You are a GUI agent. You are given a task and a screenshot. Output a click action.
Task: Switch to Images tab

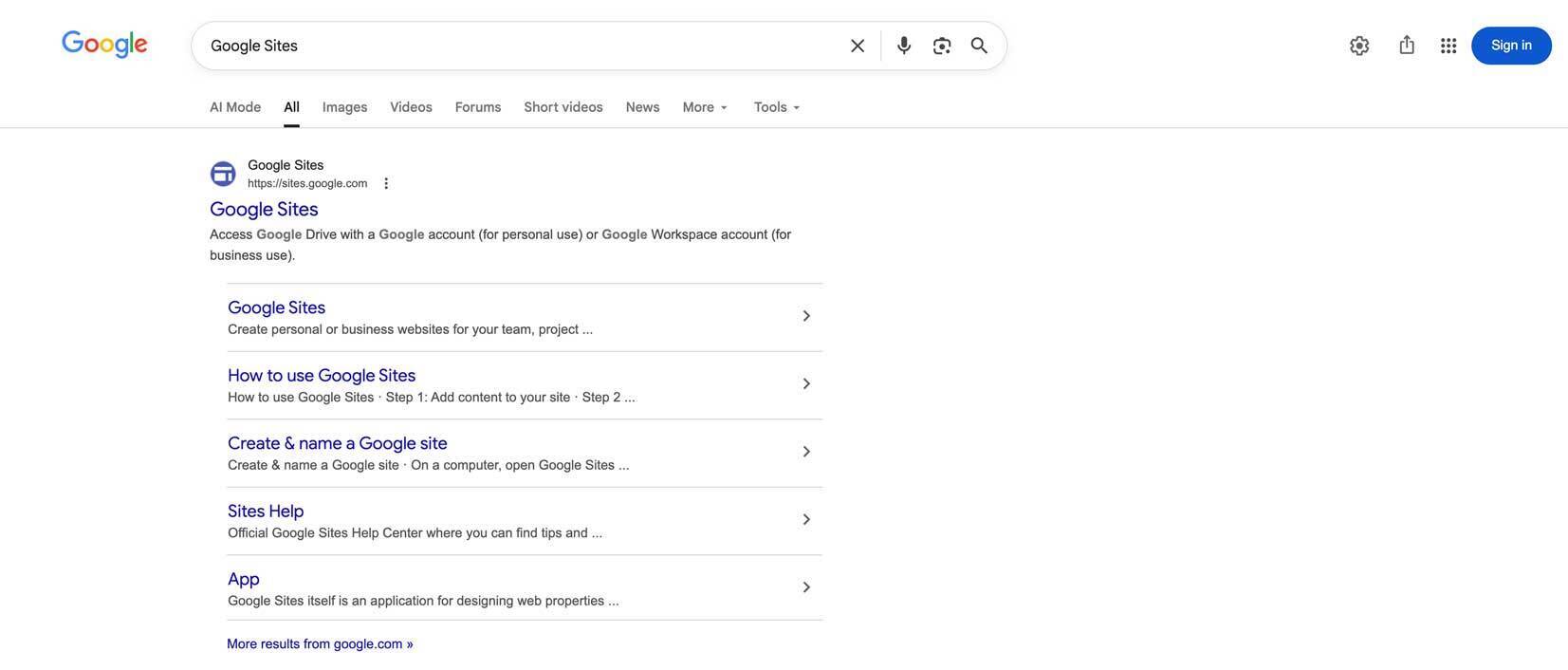pos(344,107)
